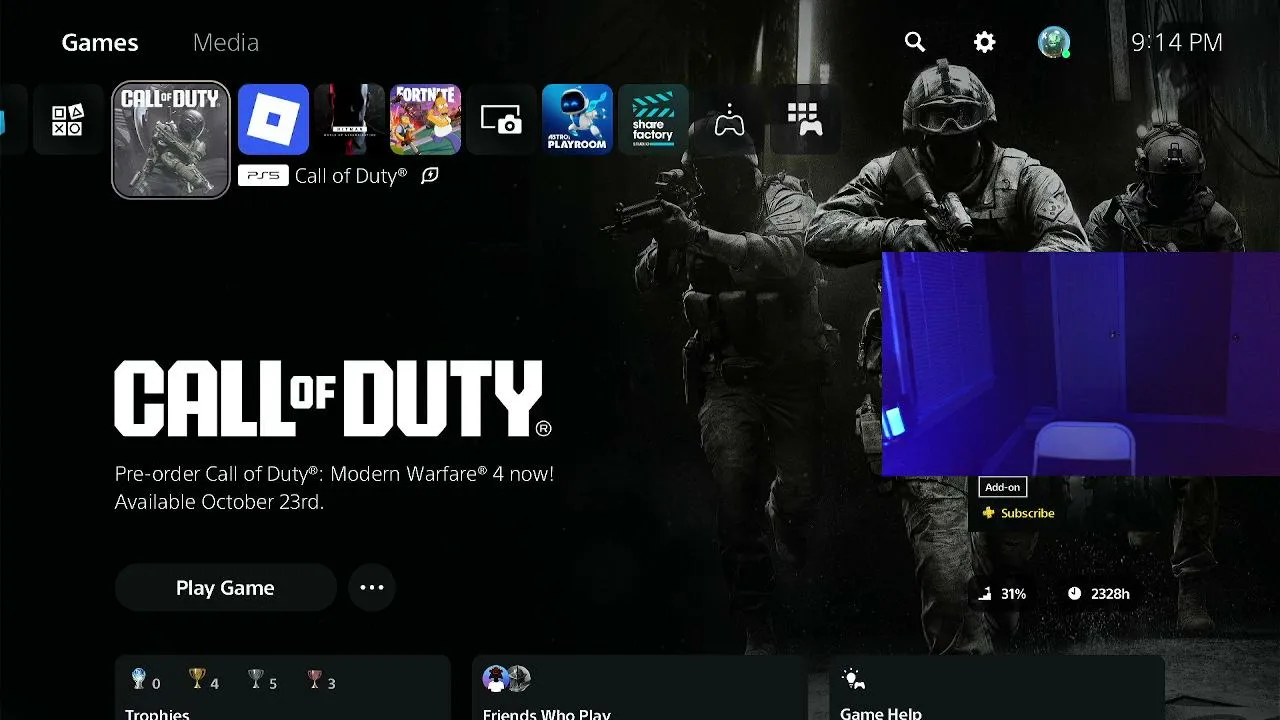Open the Trophies card
The width and height of the screenshot is (1280, 720).
(283, 688)
